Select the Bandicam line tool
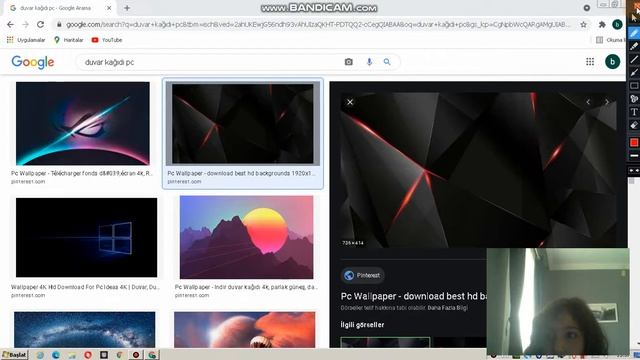Screen dimensions: 640x360 pyautogui.click(x=634, y=59)
